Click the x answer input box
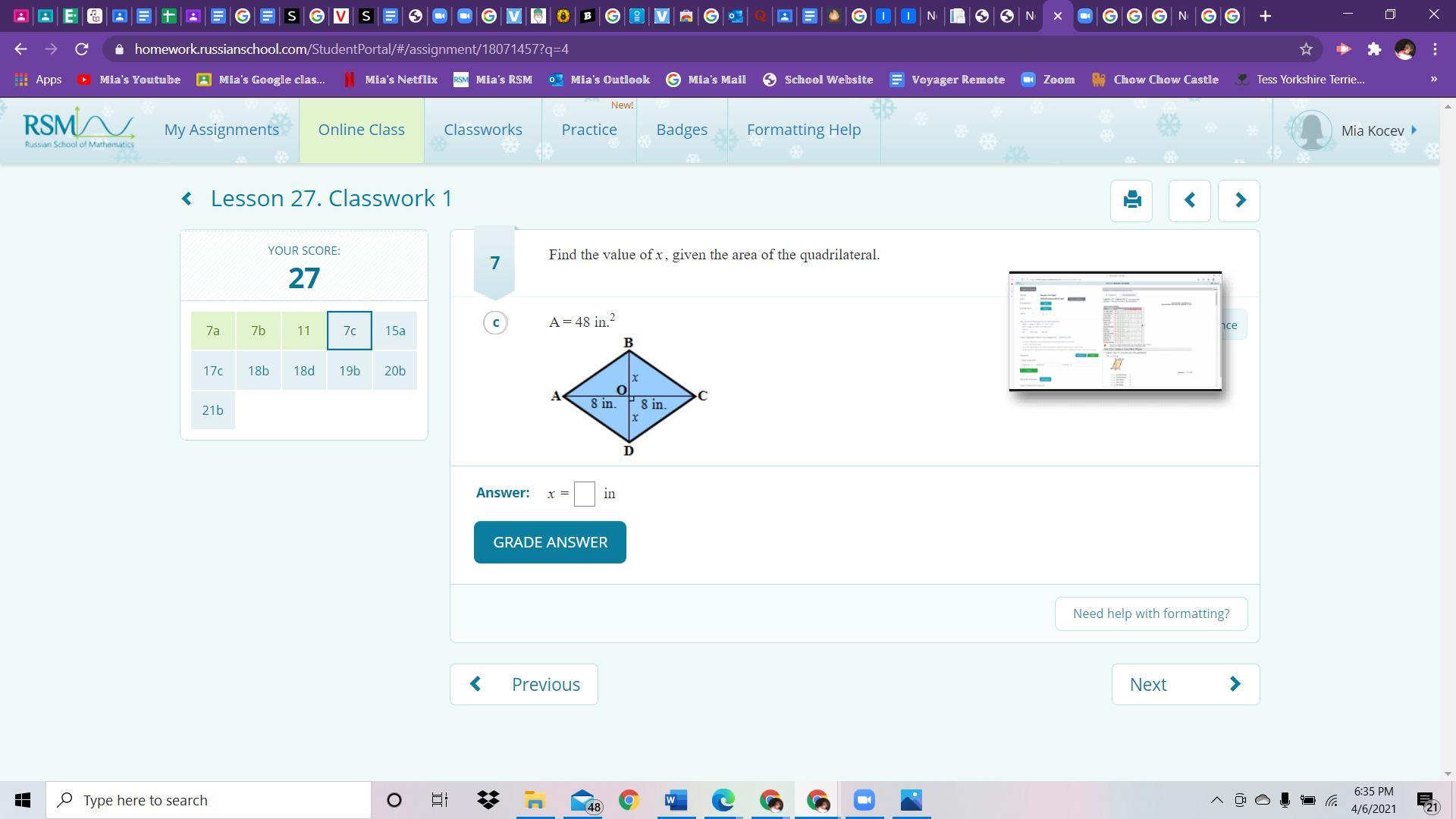Screen dimensions: 1456x819 (x=585, y=494)
